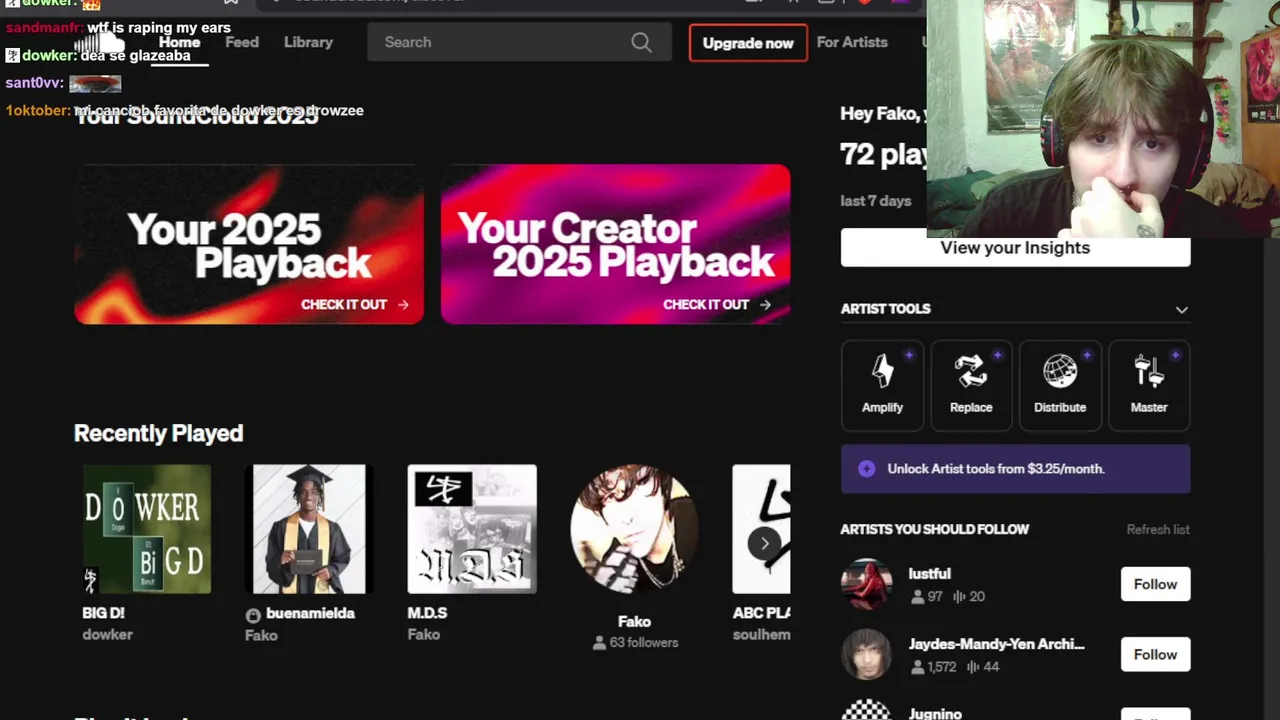Screen dimensions: 1280x720
Task: Open Fako profile picture in Recently Played
Action: point(634,529)
